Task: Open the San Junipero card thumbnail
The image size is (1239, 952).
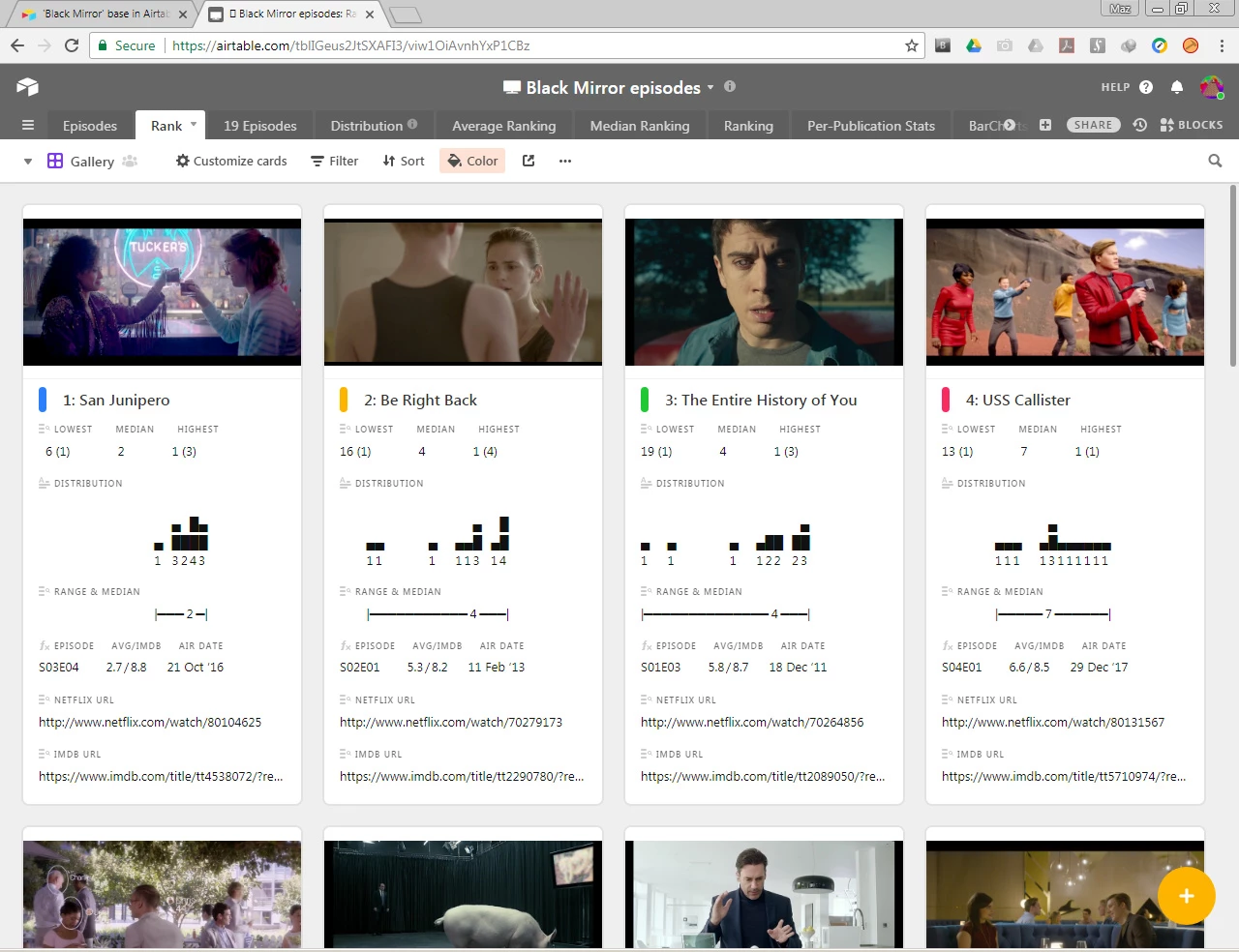Action: coord(162,292)
